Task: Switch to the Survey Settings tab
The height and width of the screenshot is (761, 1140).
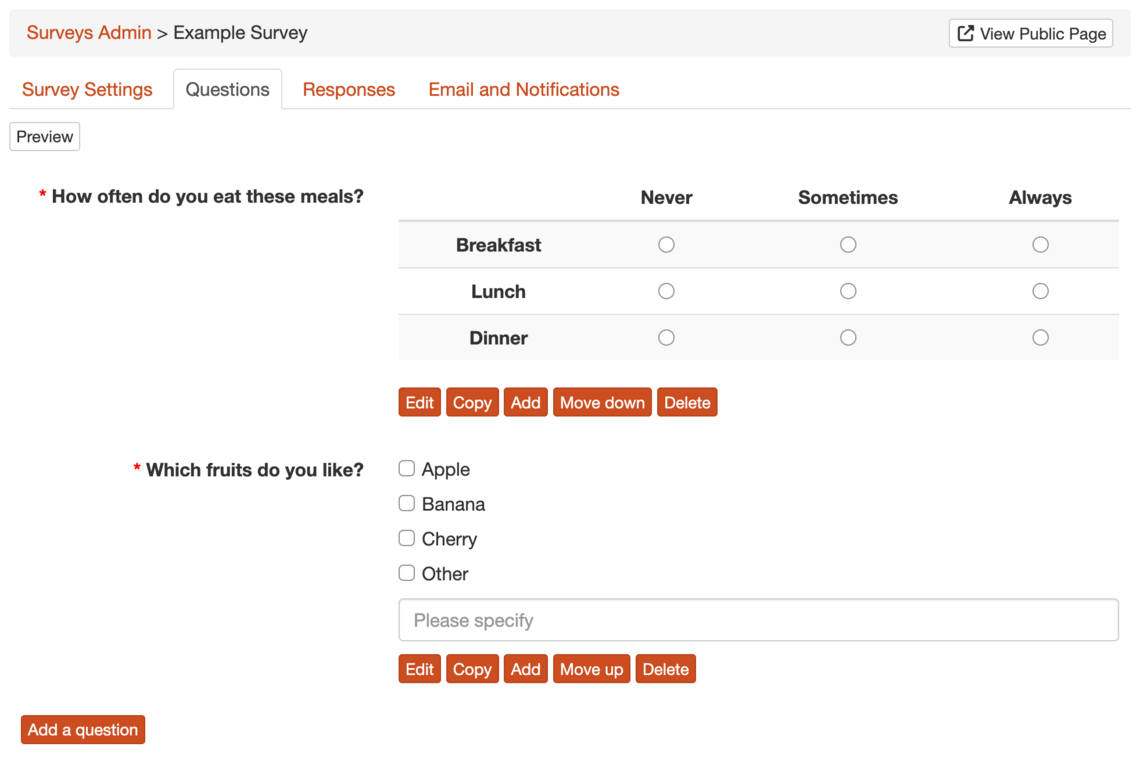Action: [x=87, y=89]
